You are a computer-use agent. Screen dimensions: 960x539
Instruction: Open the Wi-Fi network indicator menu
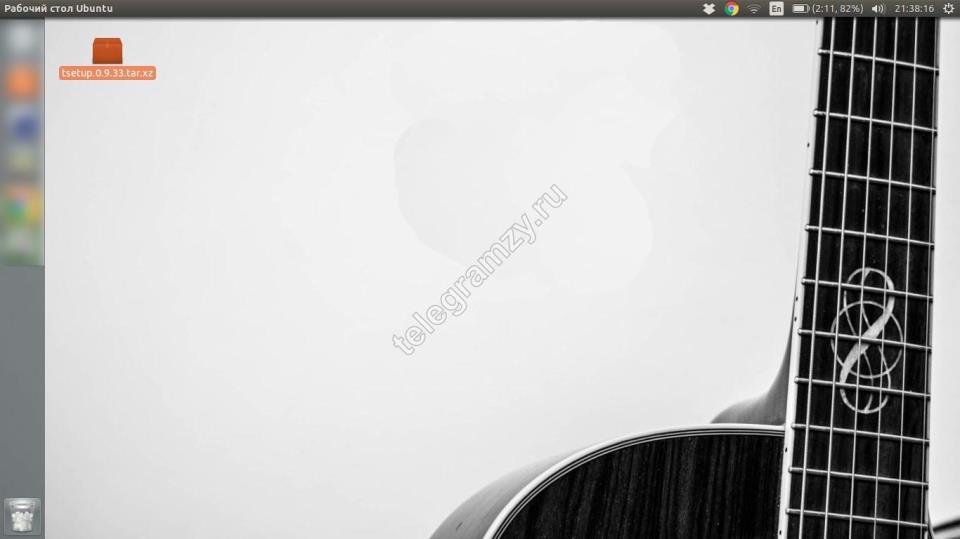[754, 9]
